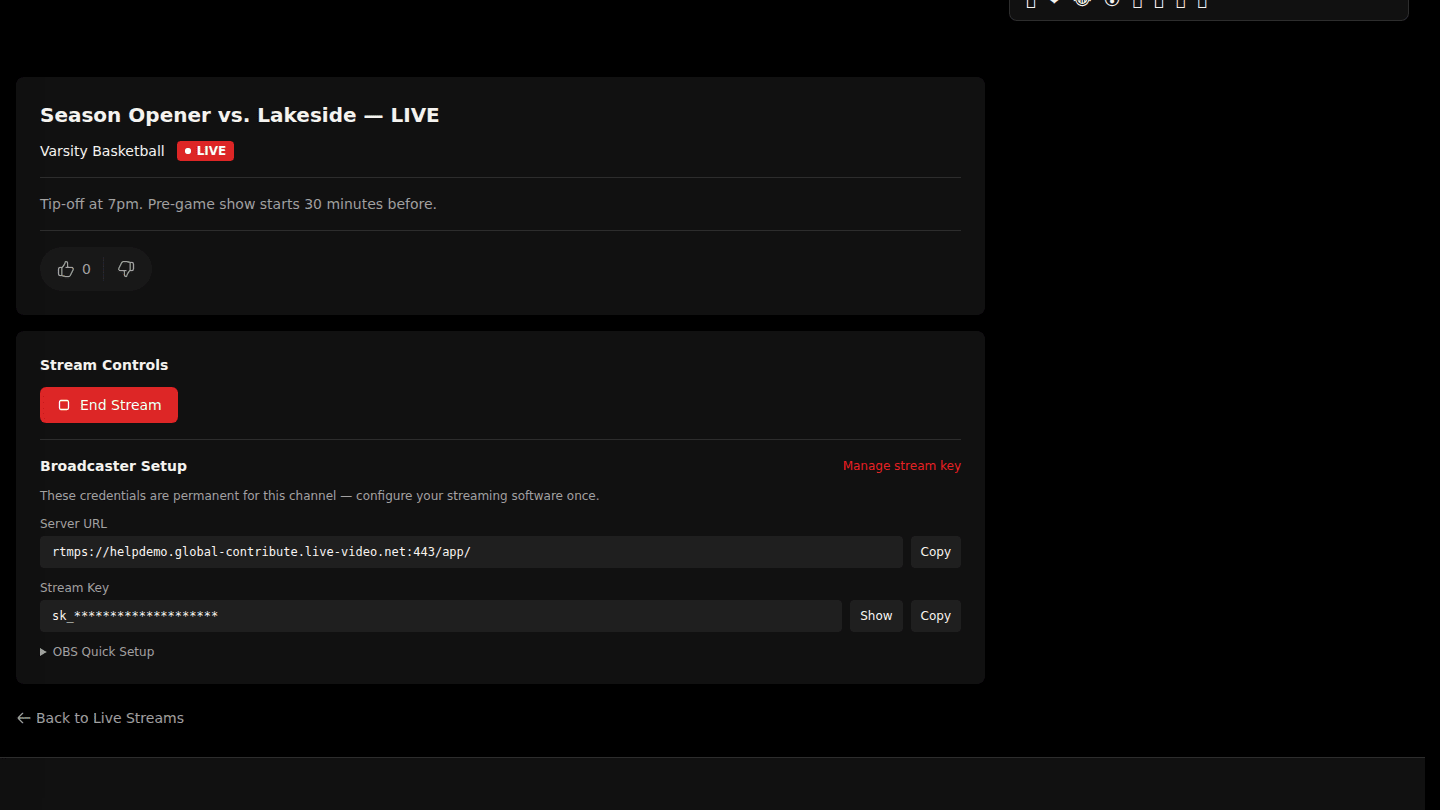Click the End Stream button
This screenshot has height=810, width=1440.
[109, 405]
